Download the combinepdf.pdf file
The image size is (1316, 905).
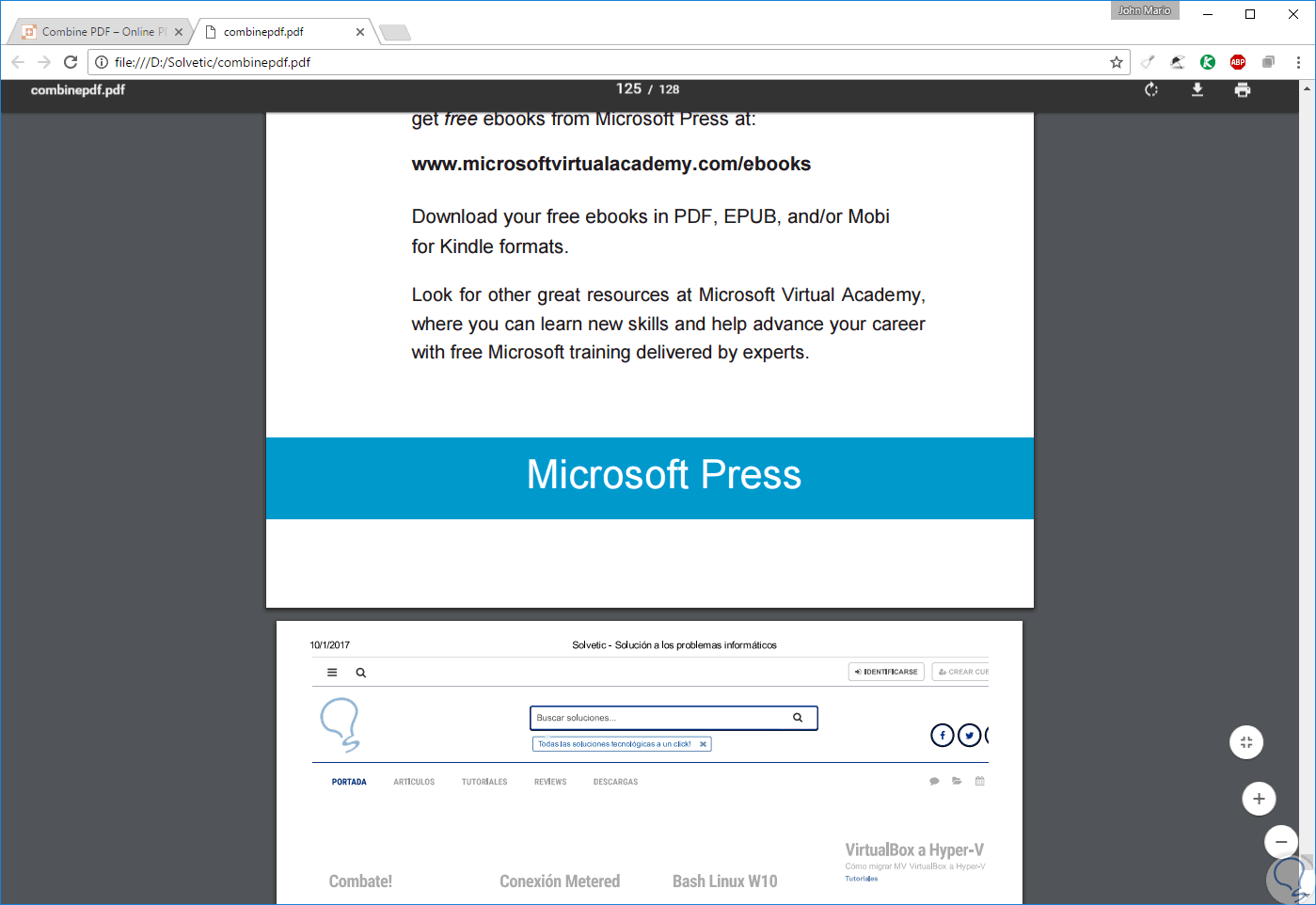1197,89
